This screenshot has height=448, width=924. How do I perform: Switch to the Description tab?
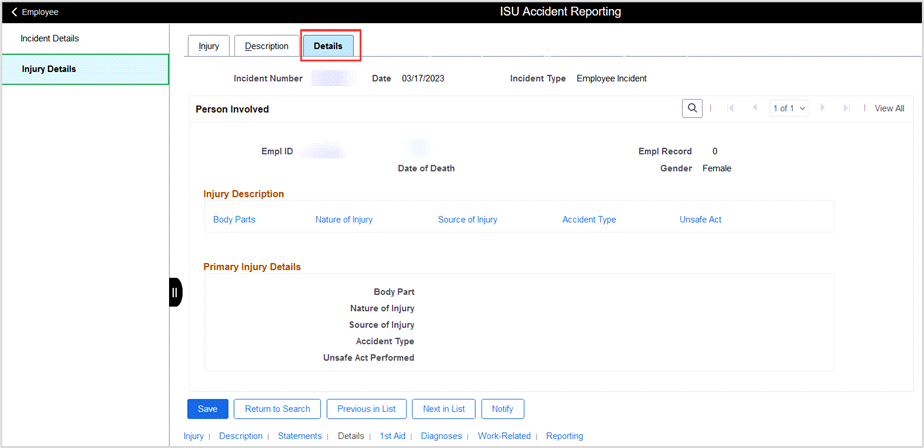(266, 46)
